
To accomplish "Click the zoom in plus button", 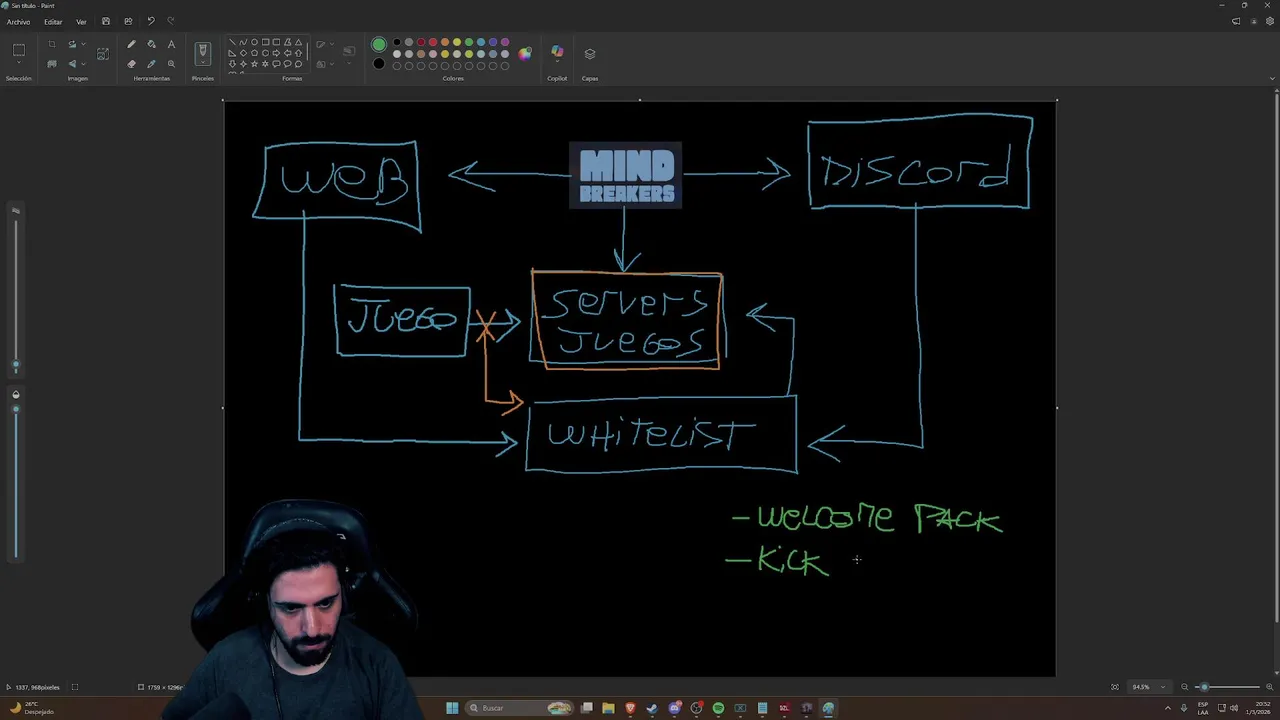I will click(1270, 687).
